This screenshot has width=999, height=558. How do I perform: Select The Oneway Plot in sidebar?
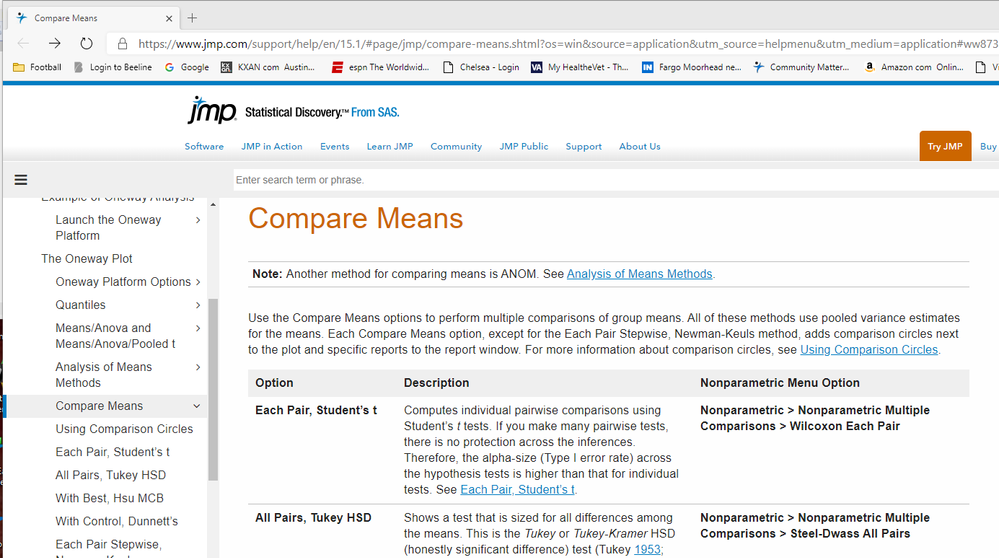pos(87,259)
